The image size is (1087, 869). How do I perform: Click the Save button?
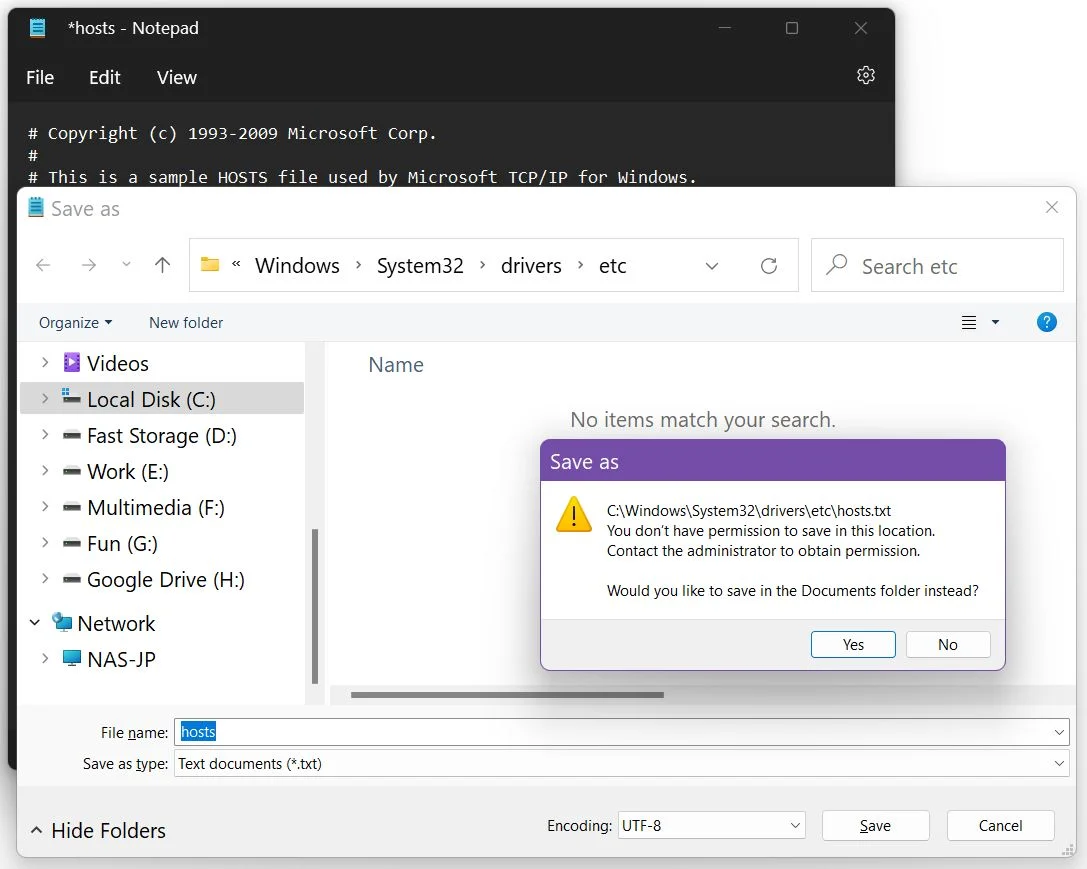tap(876, 825)
